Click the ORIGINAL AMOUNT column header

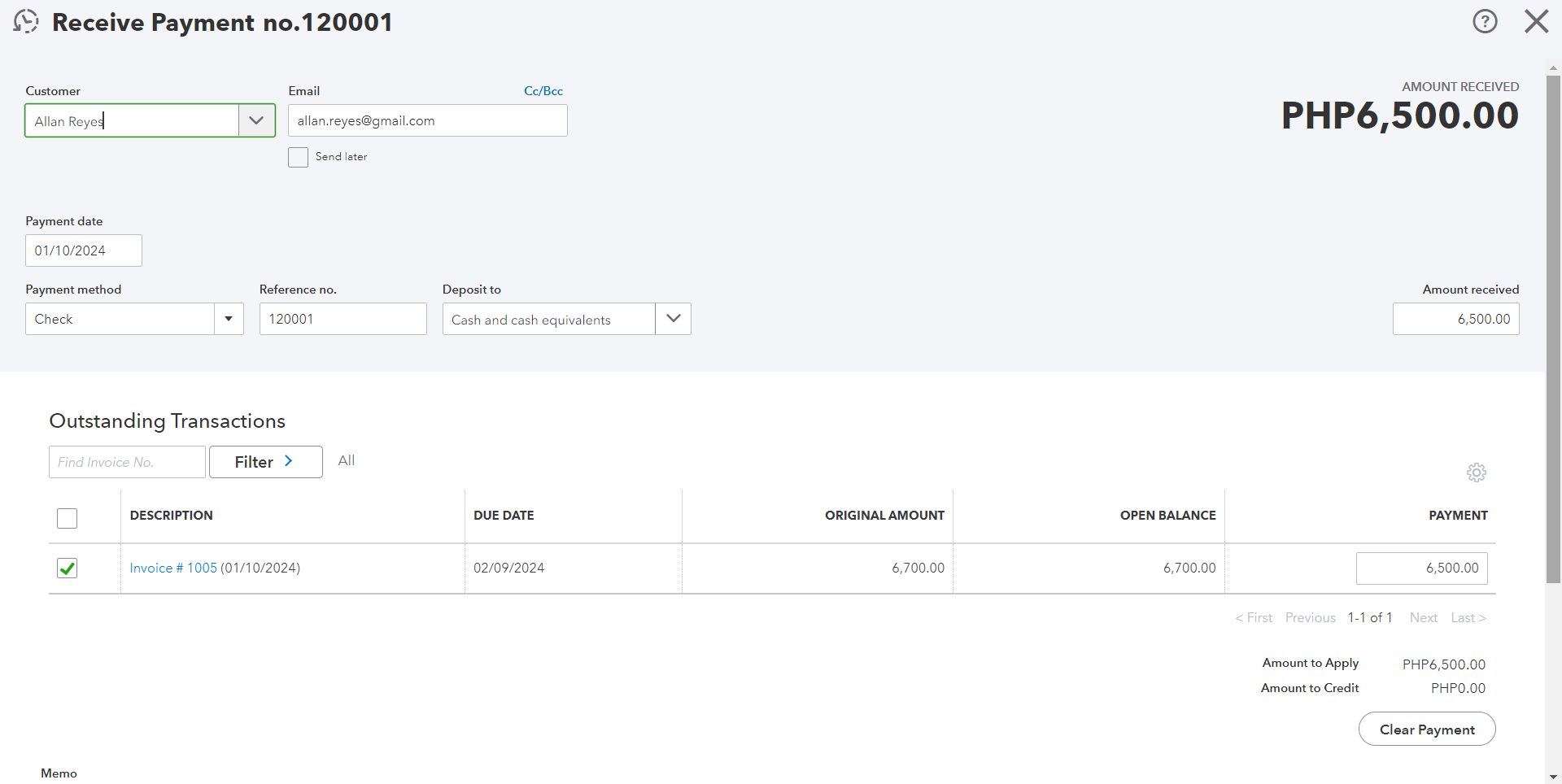click(885, 516)
